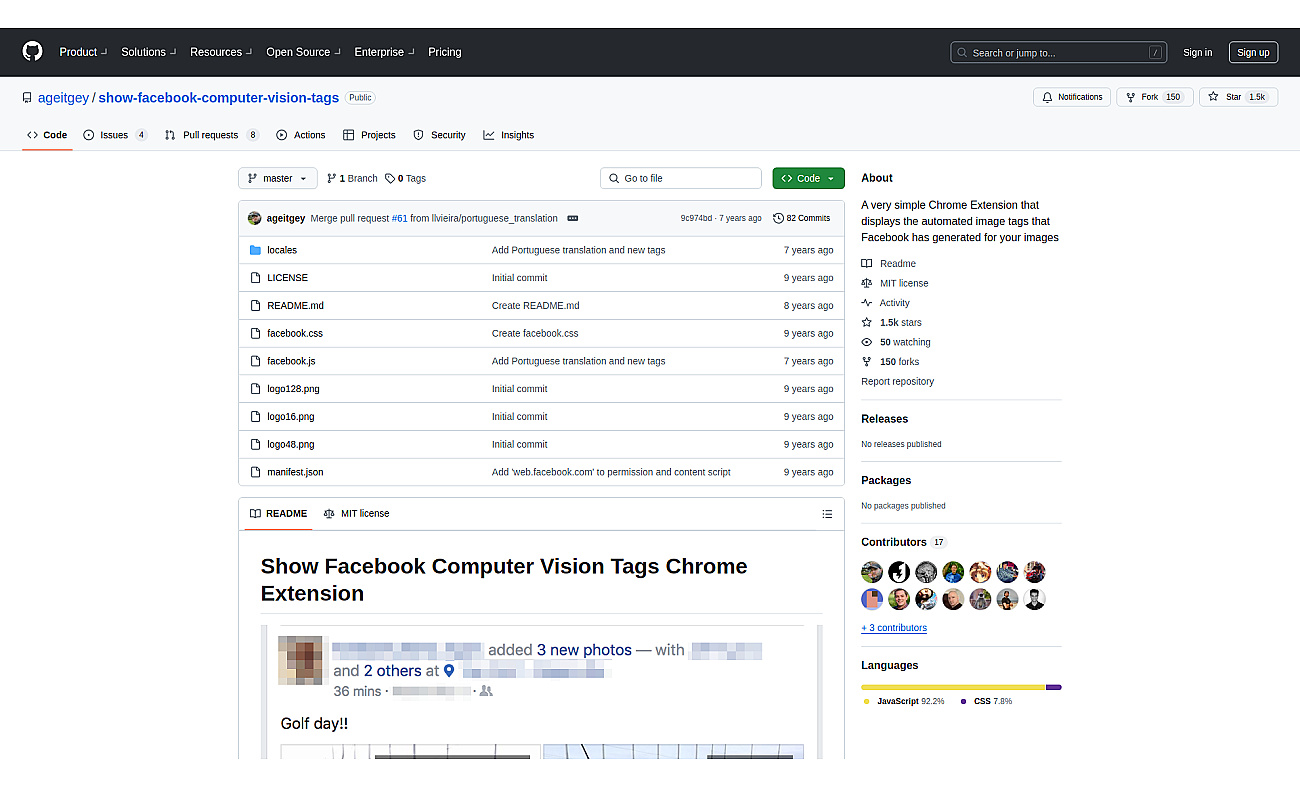Show the + 3 contributors link

894,628
